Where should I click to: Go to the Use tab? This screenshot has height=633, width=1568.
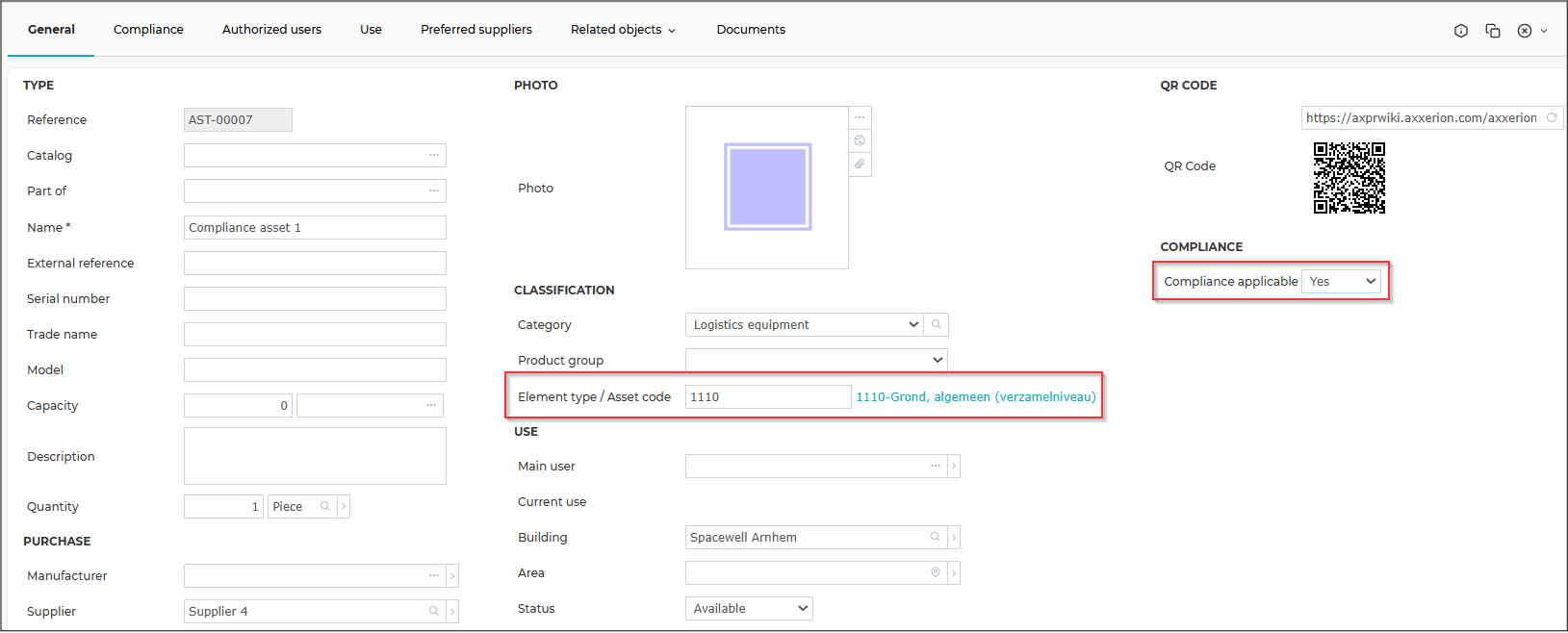(371, 30)
